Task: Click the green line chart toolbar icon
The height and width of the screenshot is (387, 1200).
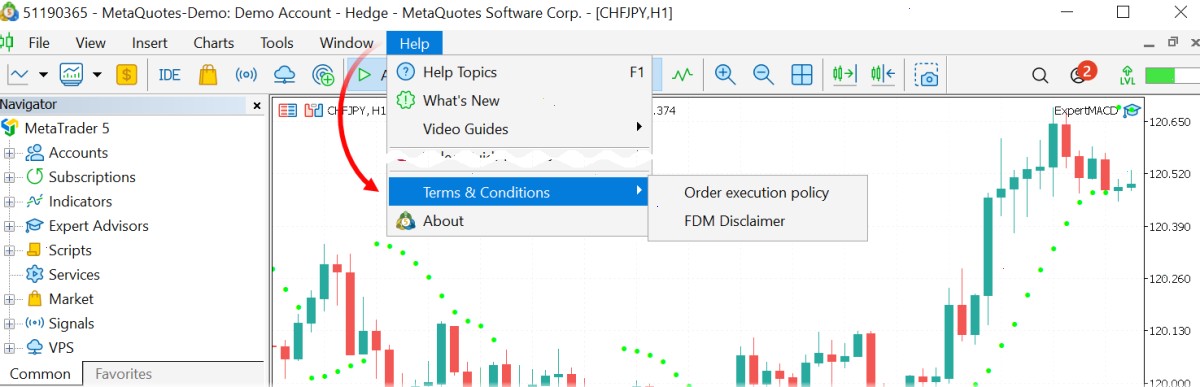Action: (683, 74)
